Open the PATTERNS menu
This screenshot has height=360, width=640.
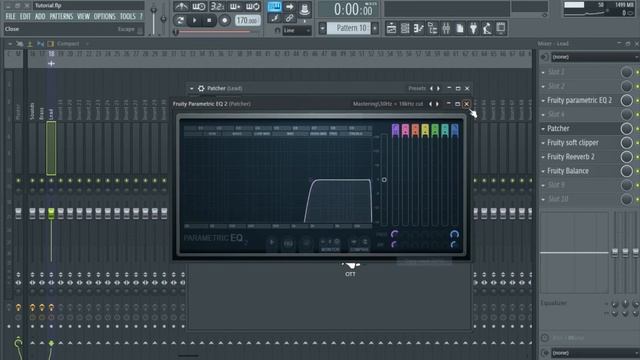(x=61, y=16)
